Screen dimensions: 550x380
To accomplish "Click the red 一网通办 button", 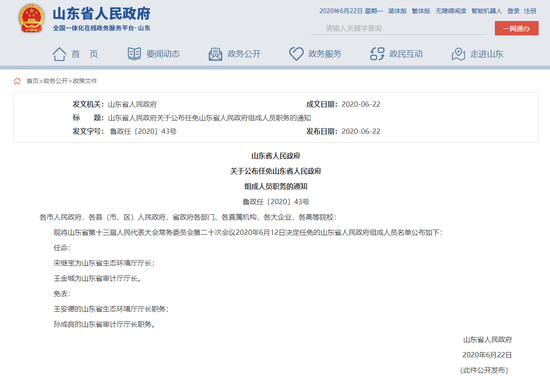I will click(517, 28).
